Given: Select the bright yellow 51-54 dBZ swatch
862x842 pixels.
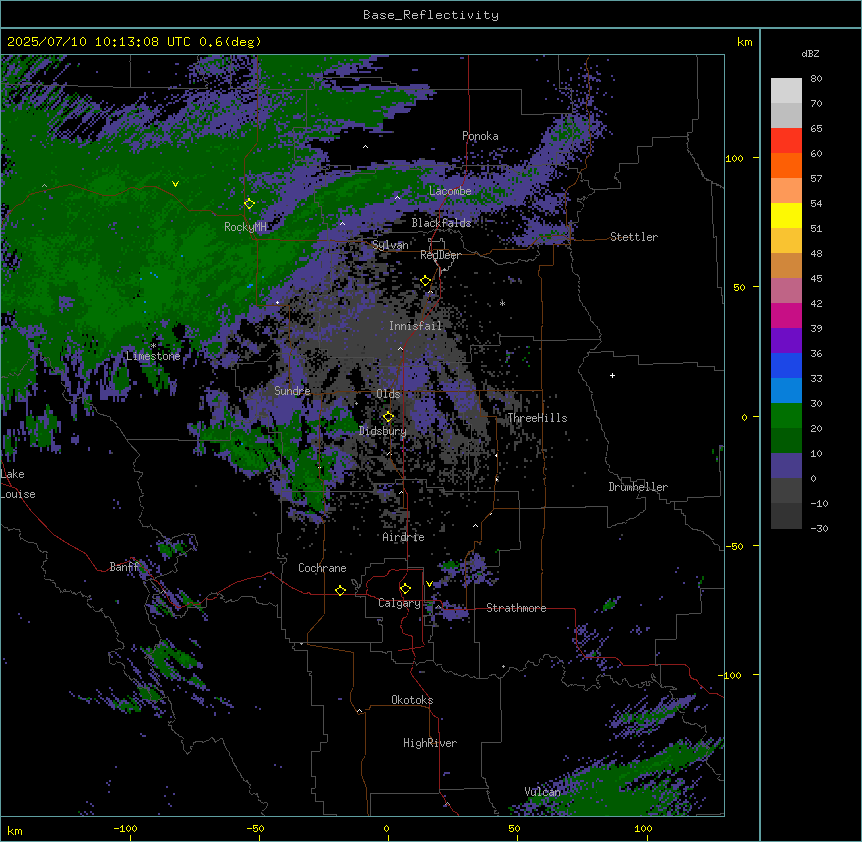Looking at the screenshot, I should (x=786, y=215).
